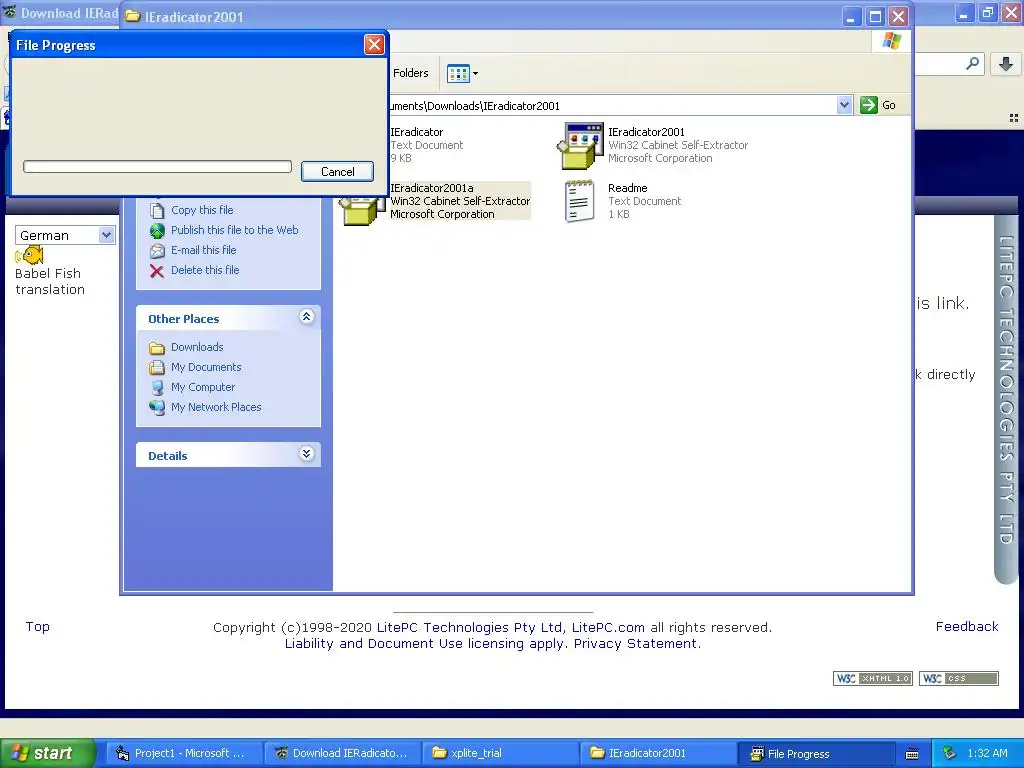Click Publish this file to the Web

234,230
